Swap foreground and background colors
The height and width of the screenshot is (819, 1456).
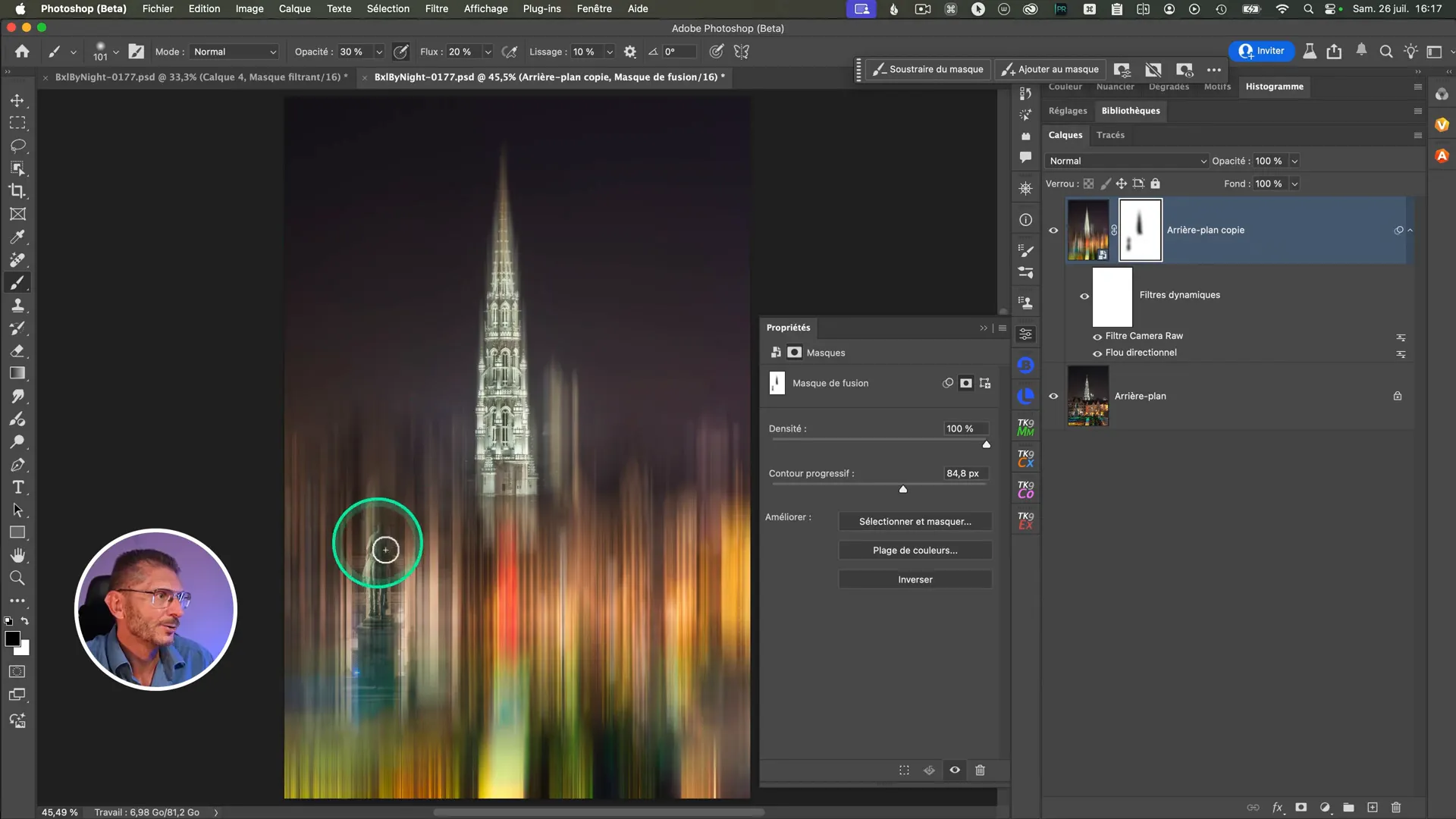tap(25, 621)
